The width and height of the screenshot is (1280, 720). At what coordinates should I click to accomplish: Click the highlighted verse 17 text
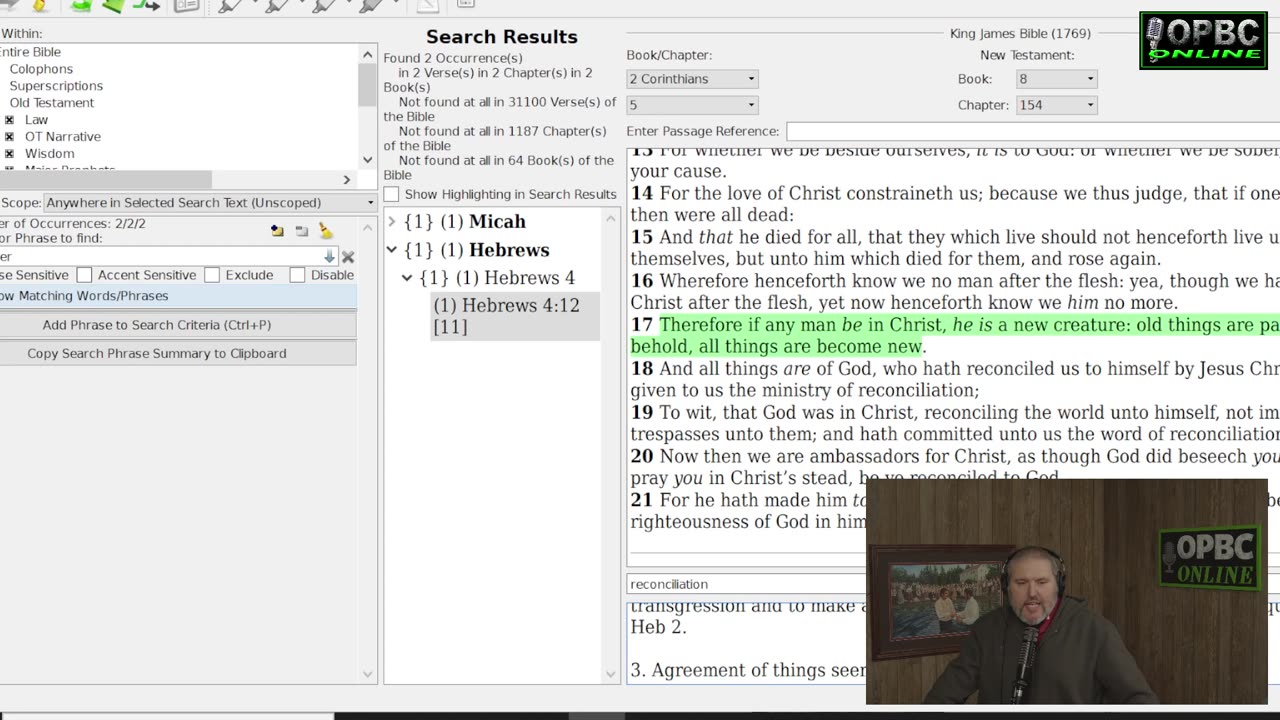point(955,336)
